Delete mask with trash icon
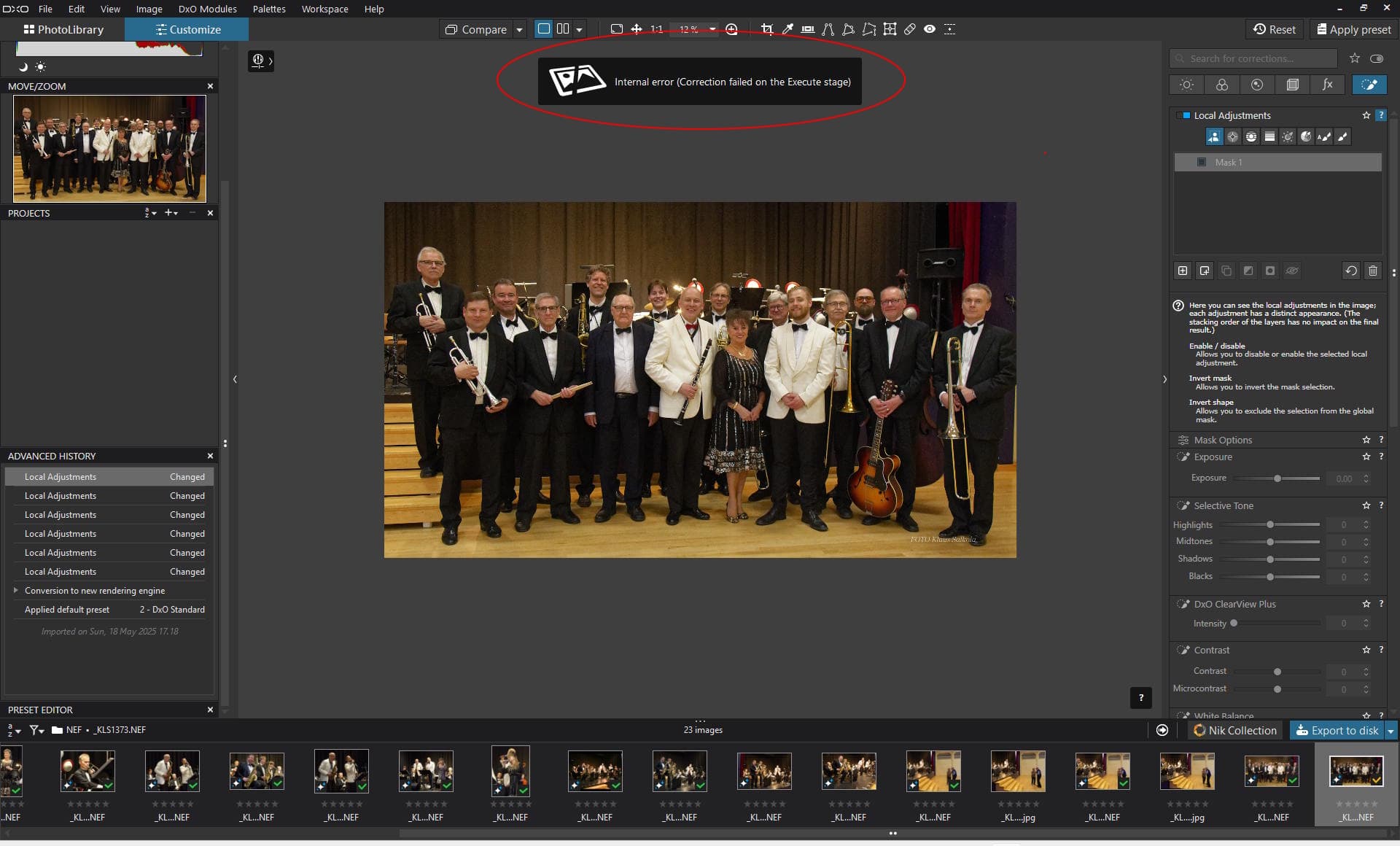The width and height of the screenshot is (1400, 846). point(1373,271)
